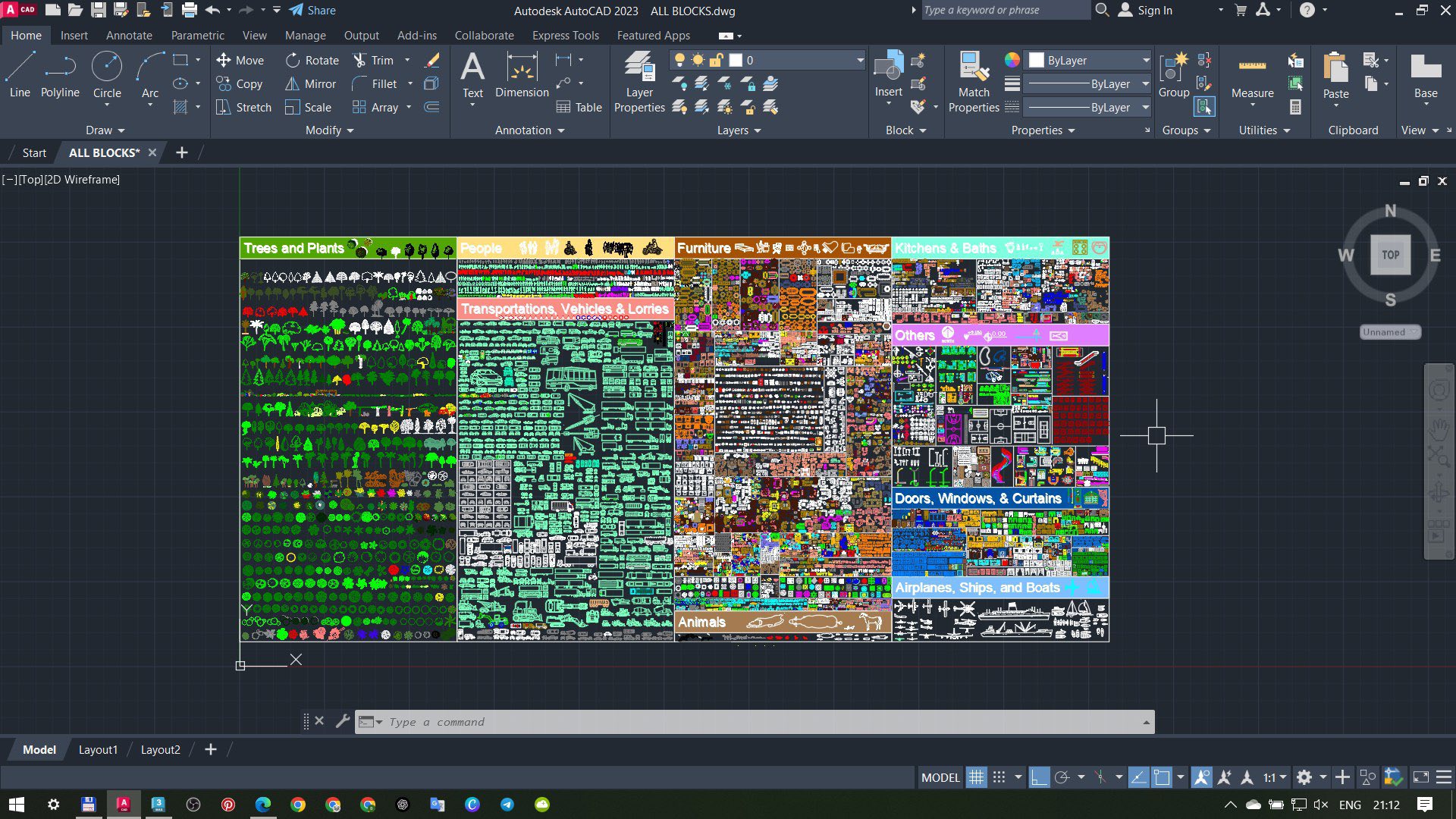Open the layer name dropdown

click(x=767, y=60)
